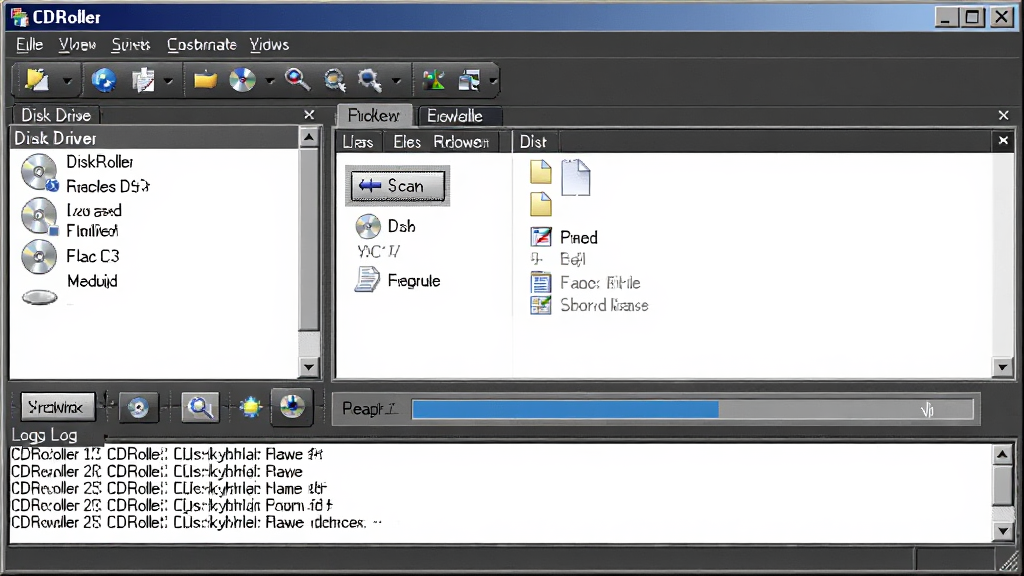Image resolution: width=1024 pixels, height=576 pixels.
Task: Select the Eles Rdowen column header
Action: click(441, 142)
